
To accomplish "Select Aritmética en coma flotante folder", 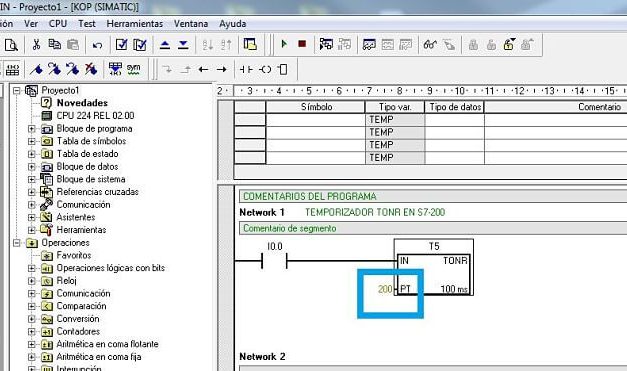I will click(107, 344).
